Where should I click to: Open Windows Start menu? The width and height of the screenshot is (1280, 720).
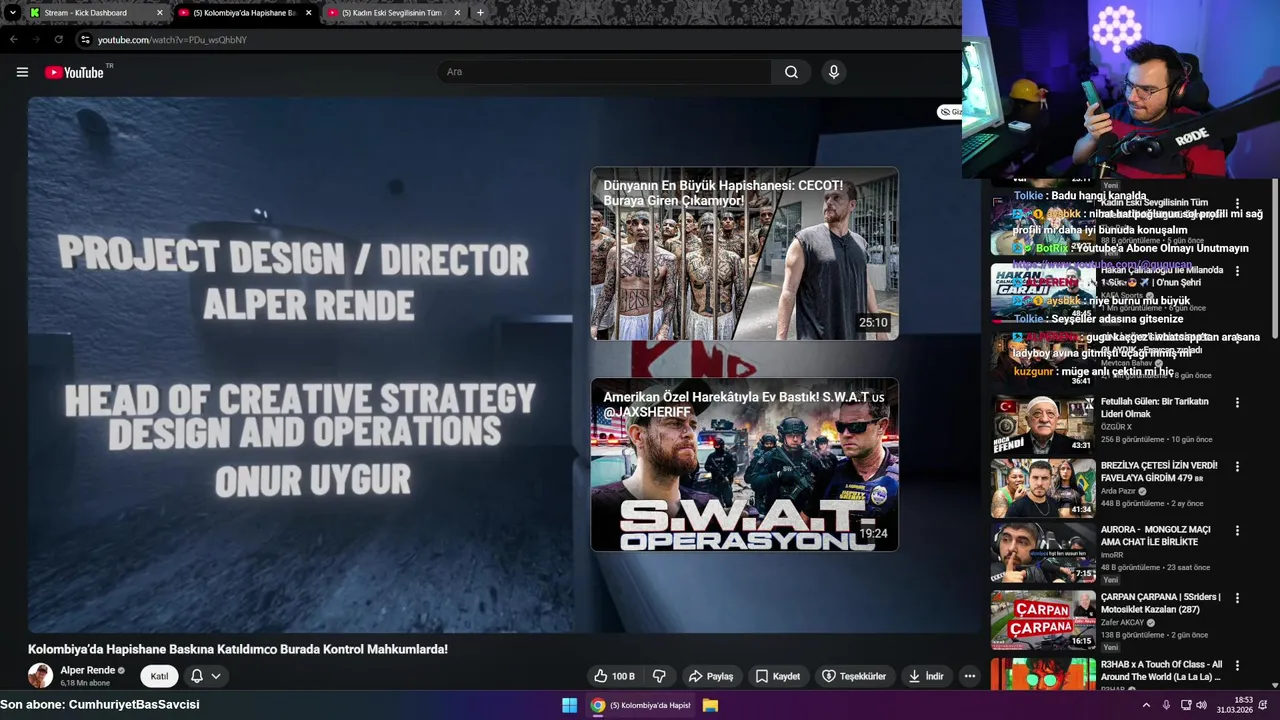569,705
